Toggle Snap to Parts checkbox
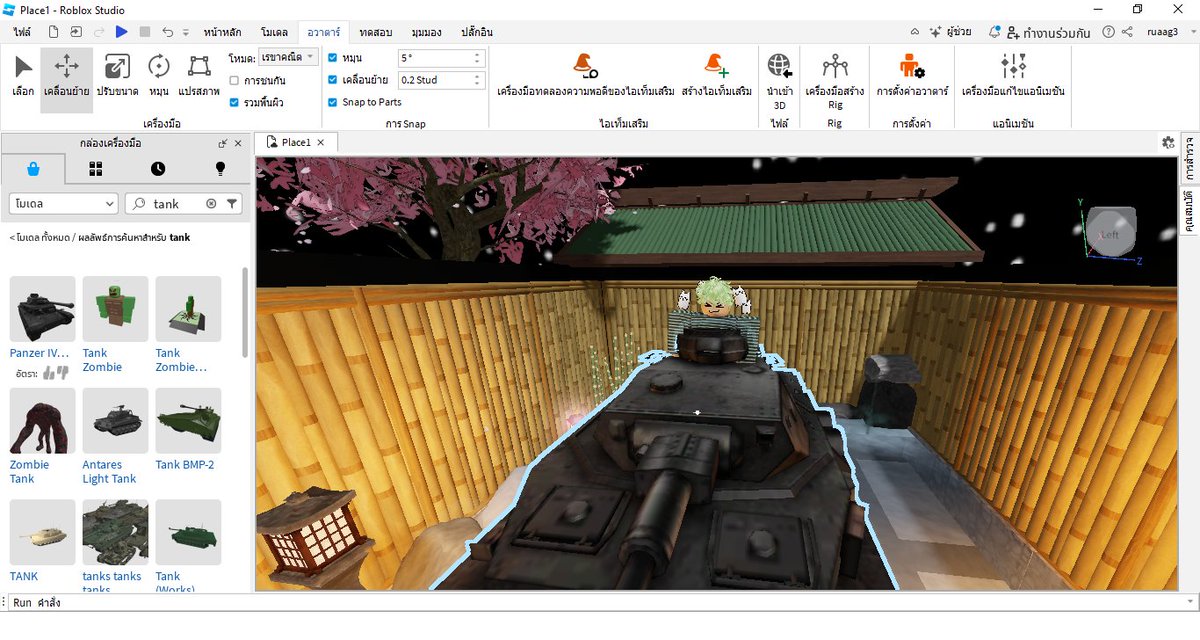Viewport: 1200px width, 640px height. pyautogui.click(x=333, y=102)
